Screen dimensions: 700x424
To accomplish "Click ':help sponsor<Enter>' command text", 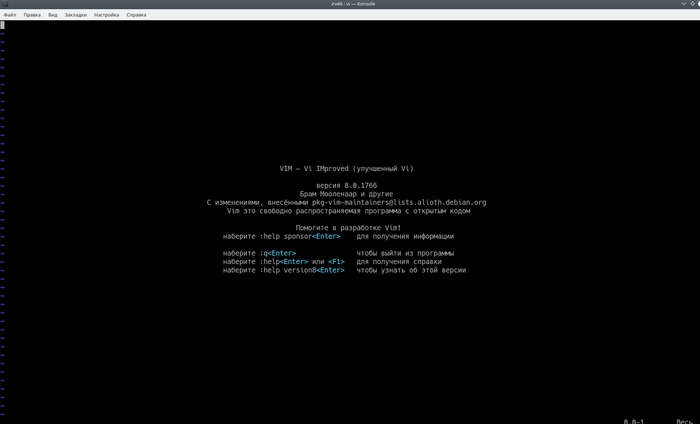I will click(x=300, y=236).
